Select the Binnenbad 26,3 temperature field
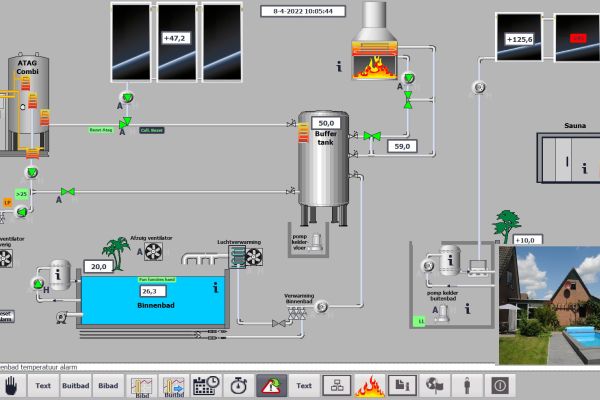This screenshot has height=400, width=600. [x=154, y=291]
